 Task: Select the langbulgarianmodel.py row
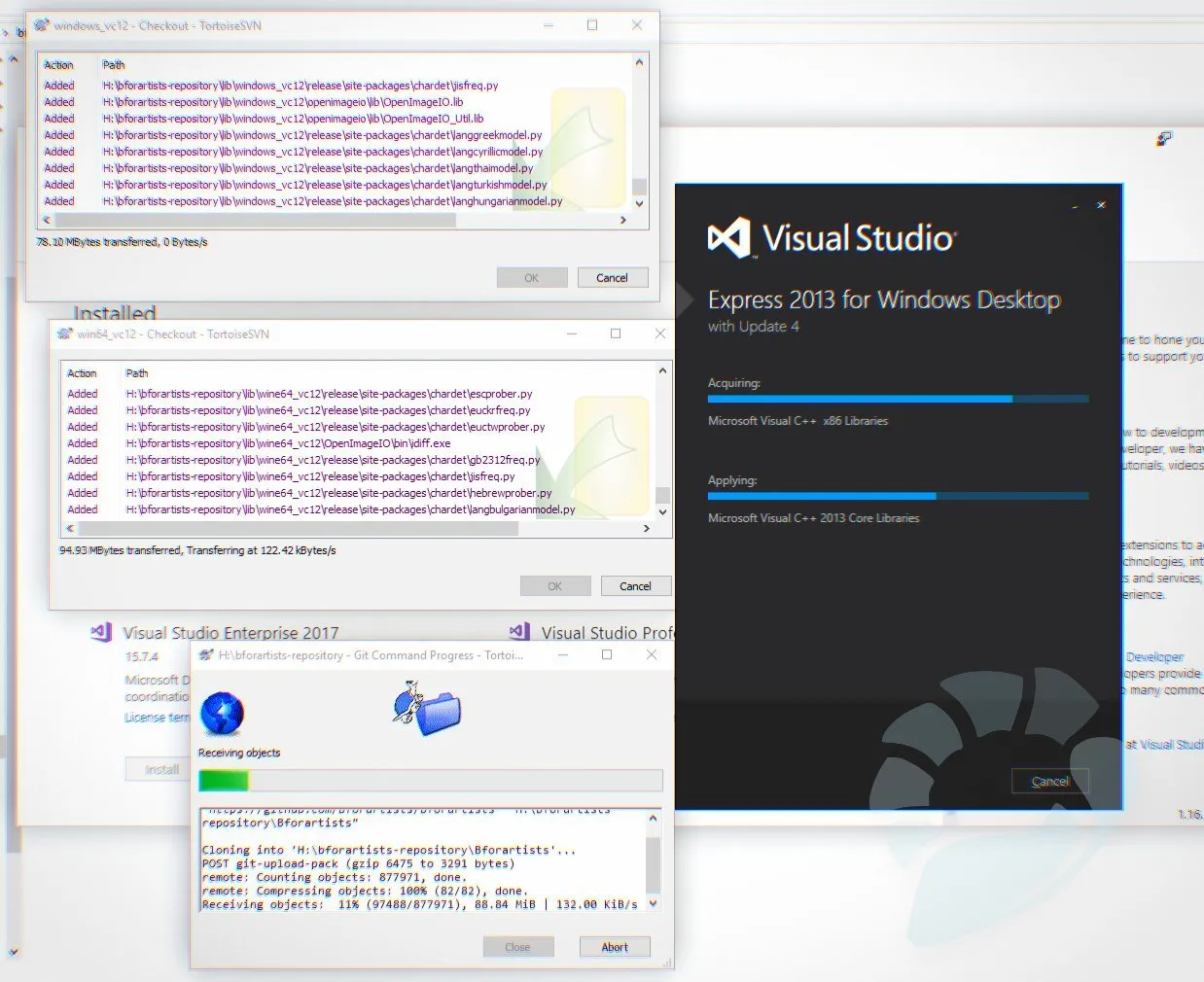pyautogui.click(x=359, y=509)
